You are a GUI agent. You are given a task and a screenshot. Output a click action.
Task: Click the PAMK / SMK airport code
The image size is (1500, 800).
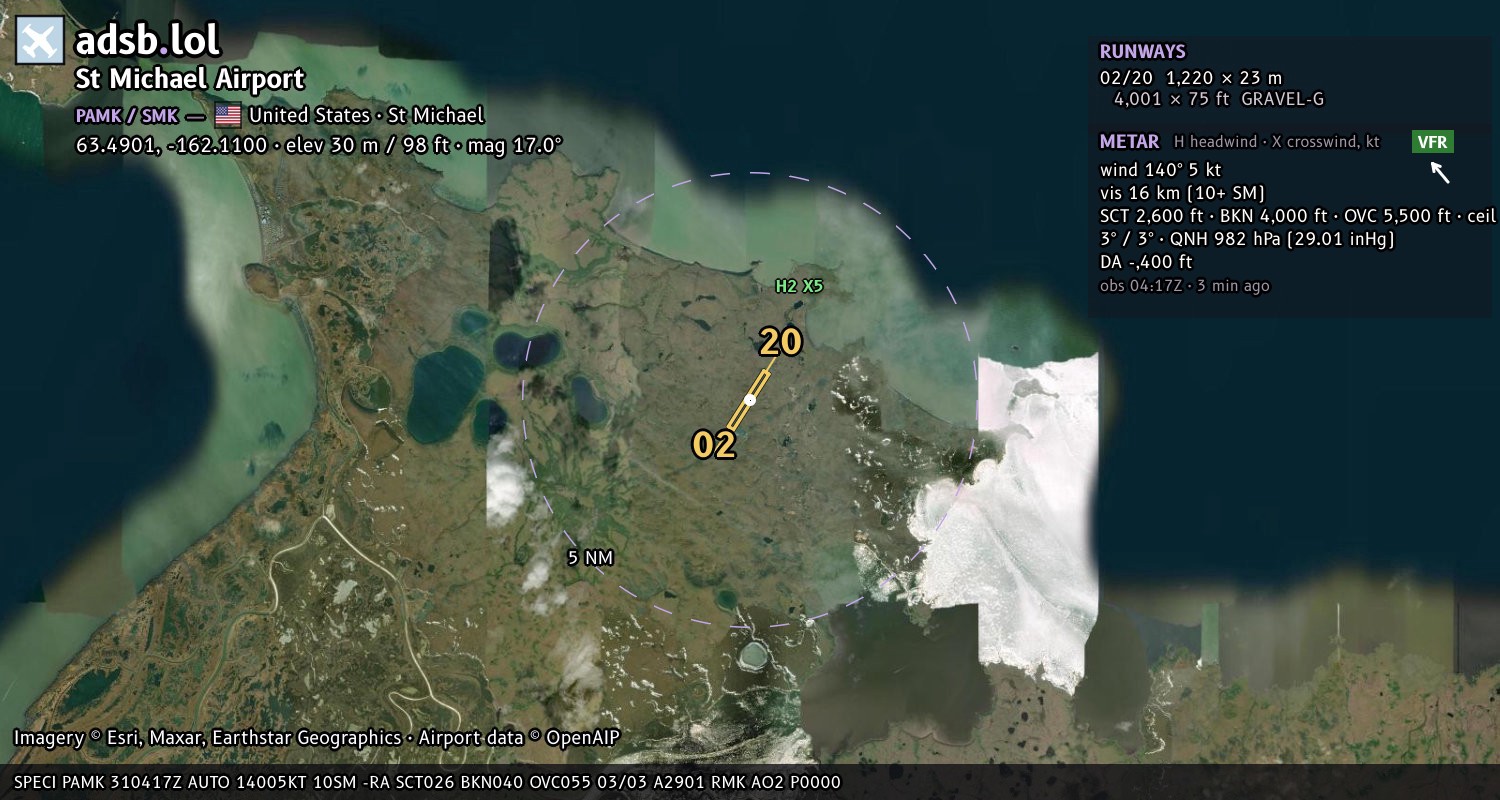click(x=127, y=115)
